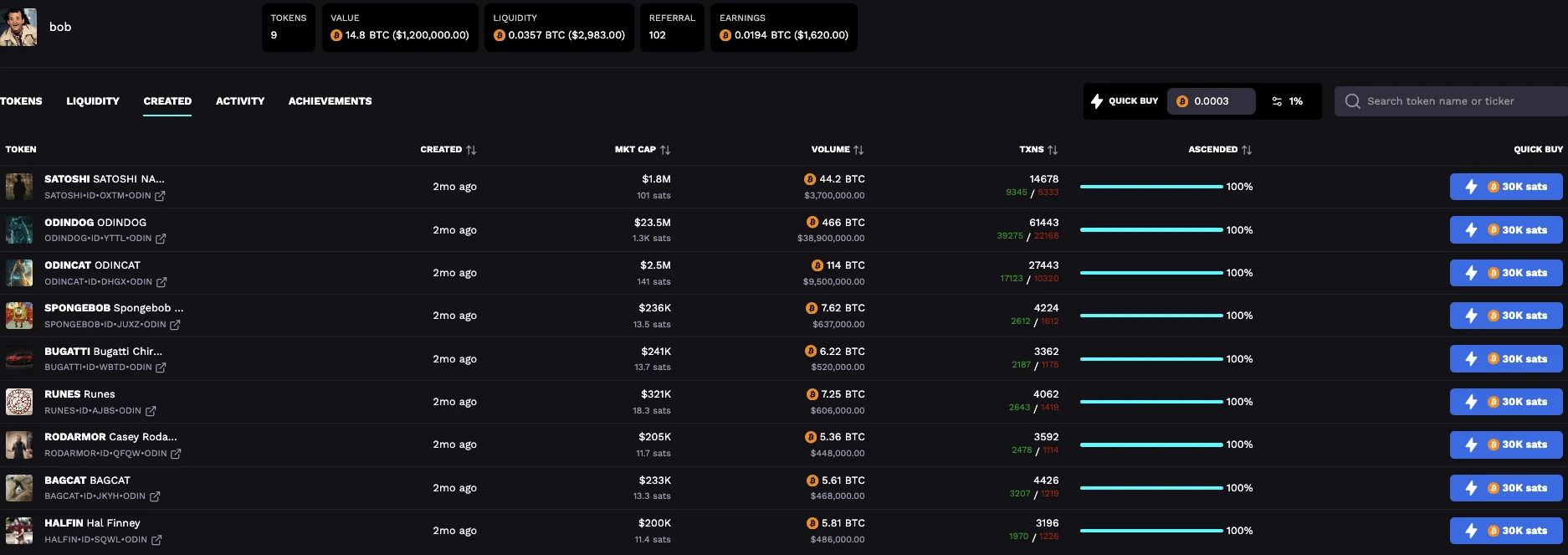Quick buy 30K sats of ODINCAT

[x=1505, y=273]
